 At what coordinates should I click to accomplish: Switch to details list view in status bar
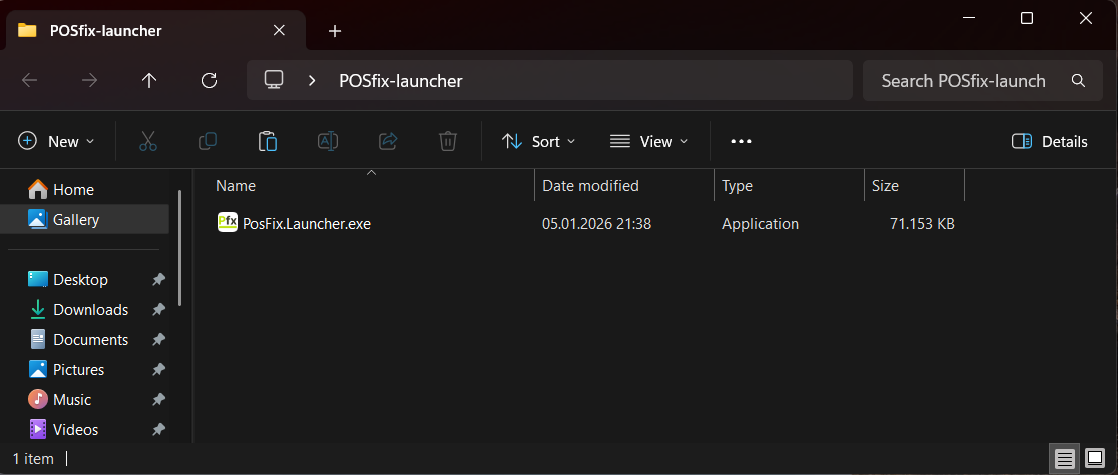pyautogui.click(x=1065, y=459)
